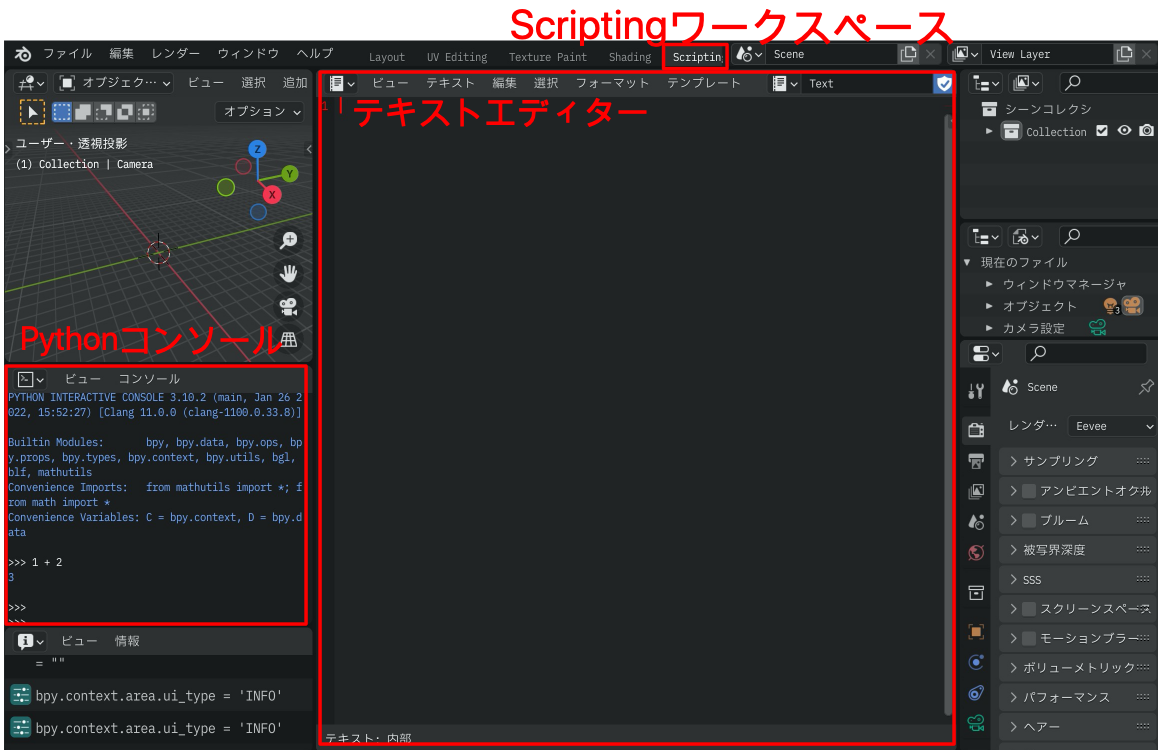Expand the Collection in the outliner
The height and width of the screenshot is (750, 1158).
pos(988,131)
